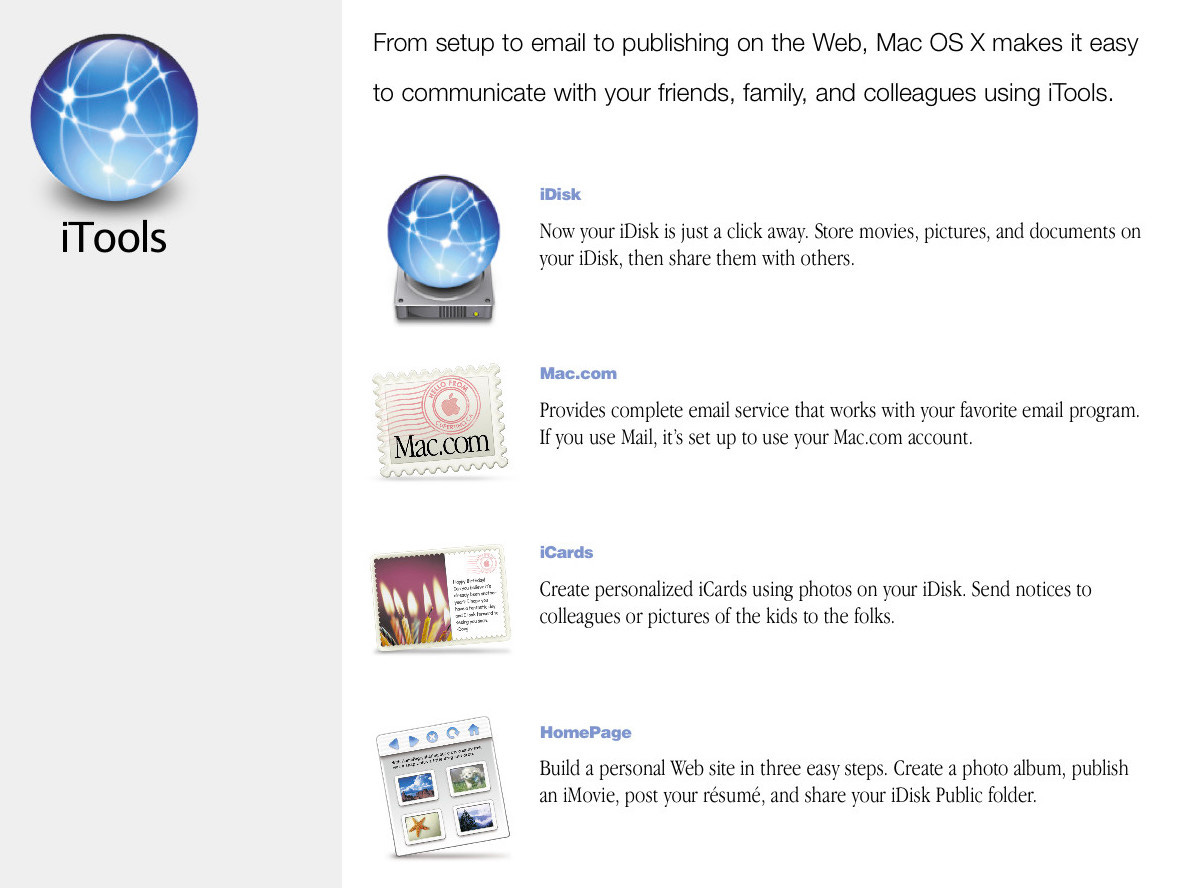
Task: Select the Mac.com postage stamp icon
Action: coord(441,421)
